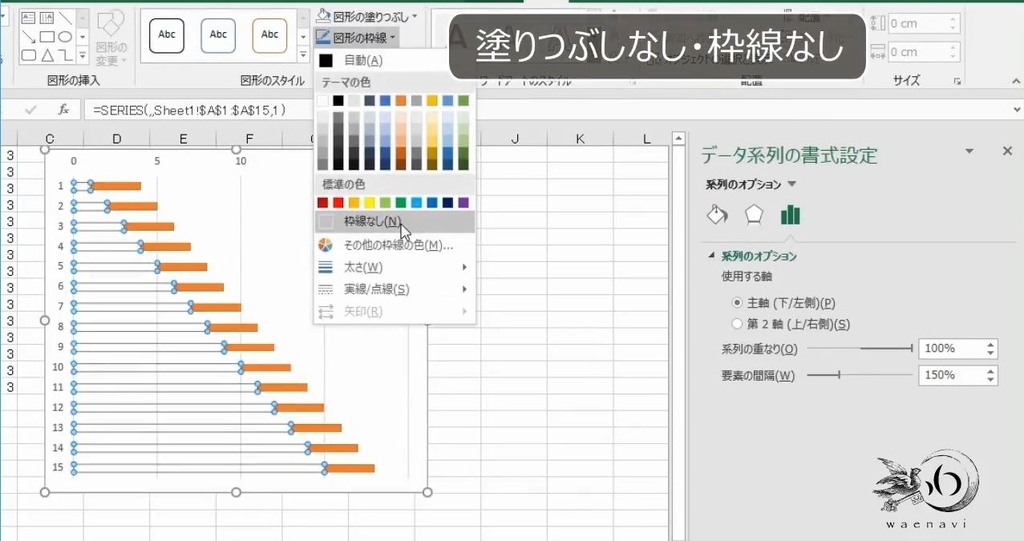Choose the oval shape
Screen dimensions: 1024x541
[65, 37]
